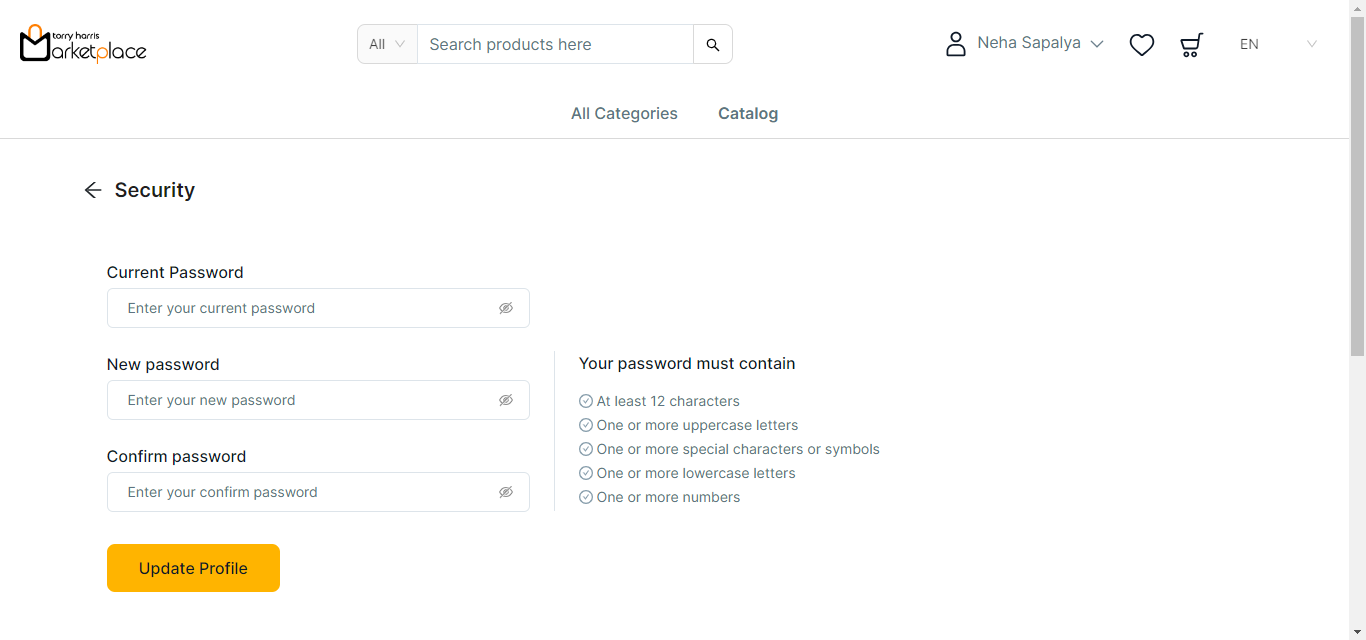Image resolution: width=1366 pixels, height=640 pixels.
Task: Expand the EN language selector
Action: click(x=1278, y=44)
